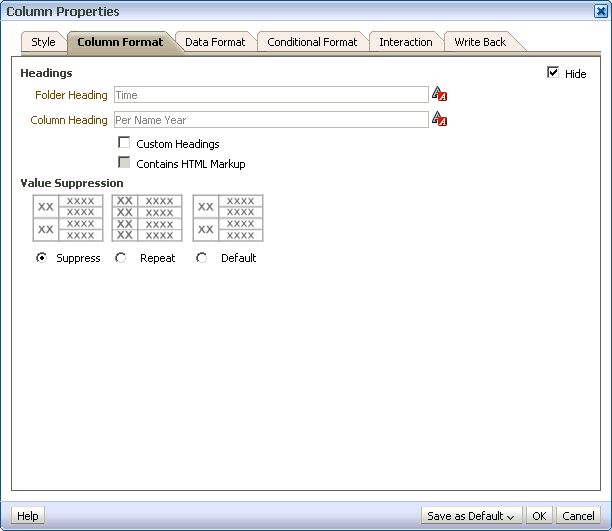Open the Interaction tab
Screen dimensions: 612x531
pos(406,42)
